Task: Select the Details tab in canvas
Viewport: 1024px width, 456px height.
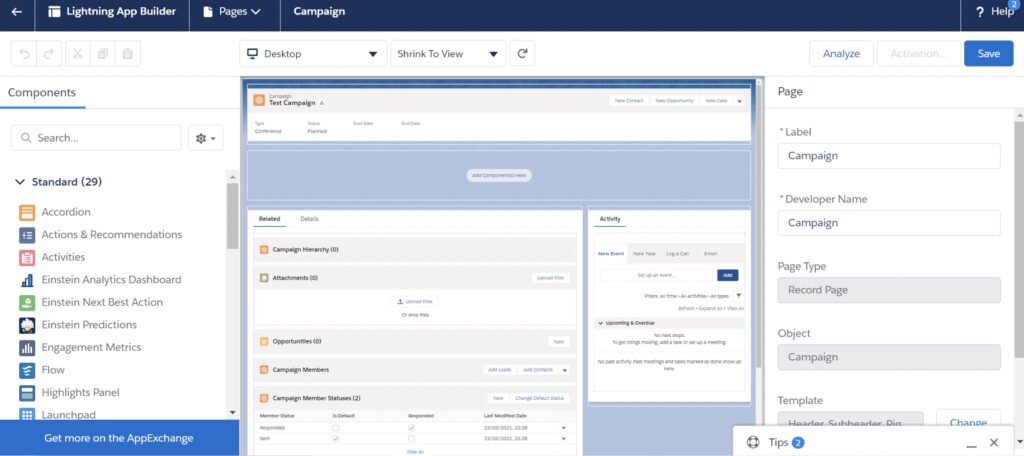Action: pyautogui.click(x=309, y=219)
